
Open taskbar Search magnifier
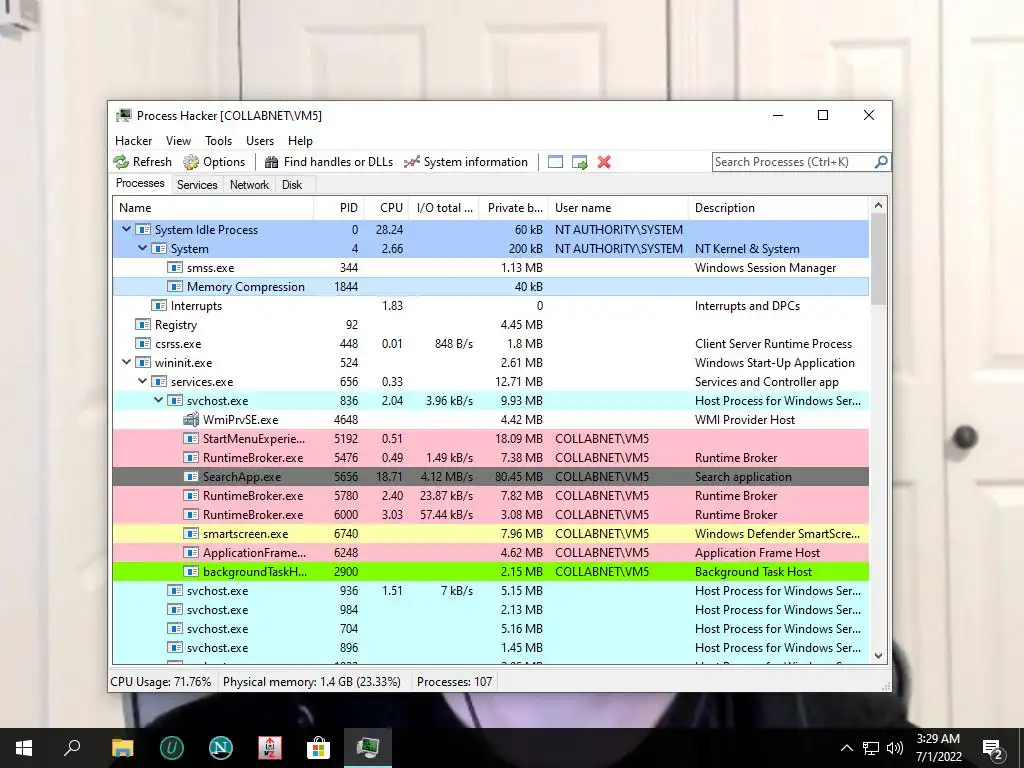pyautogui.click(x=72, y=748)
